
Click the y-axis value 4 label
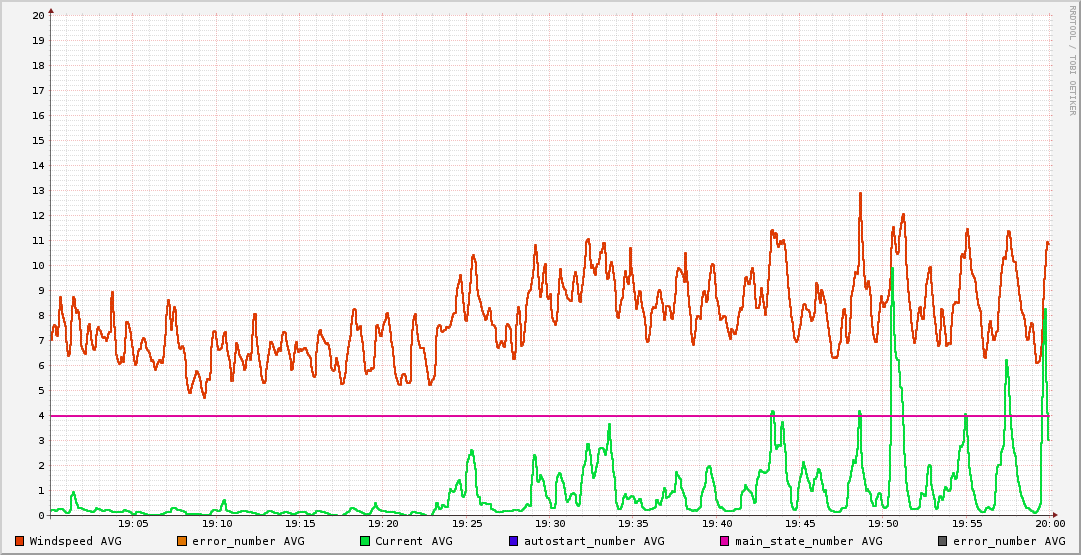pos(41,416)
